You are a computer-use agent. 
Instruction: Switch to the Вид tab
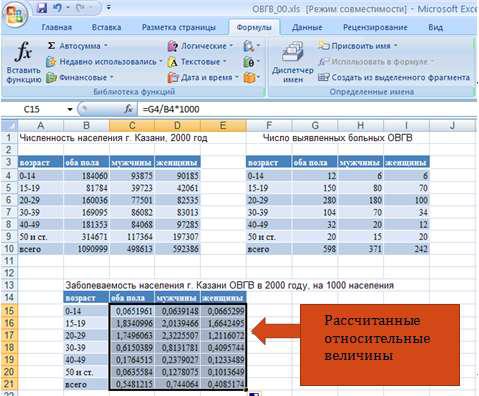(435, 27)
